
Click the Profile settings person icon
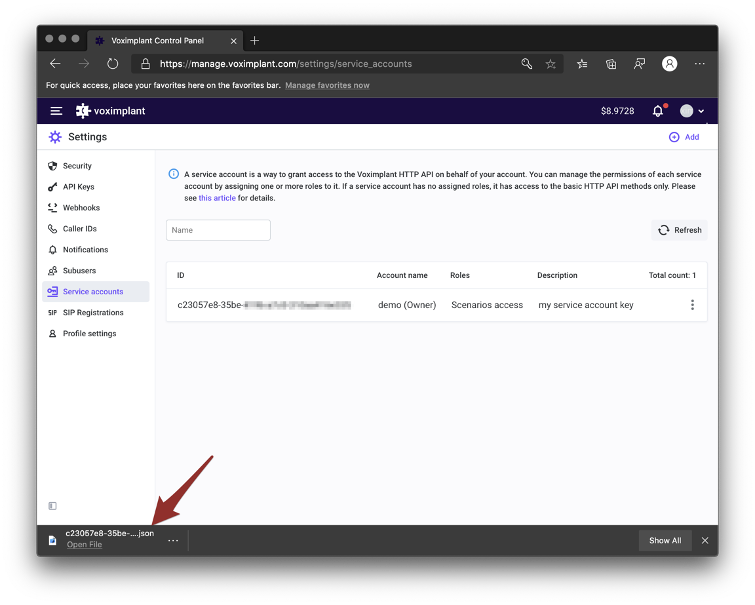click(x=52, y=334)
